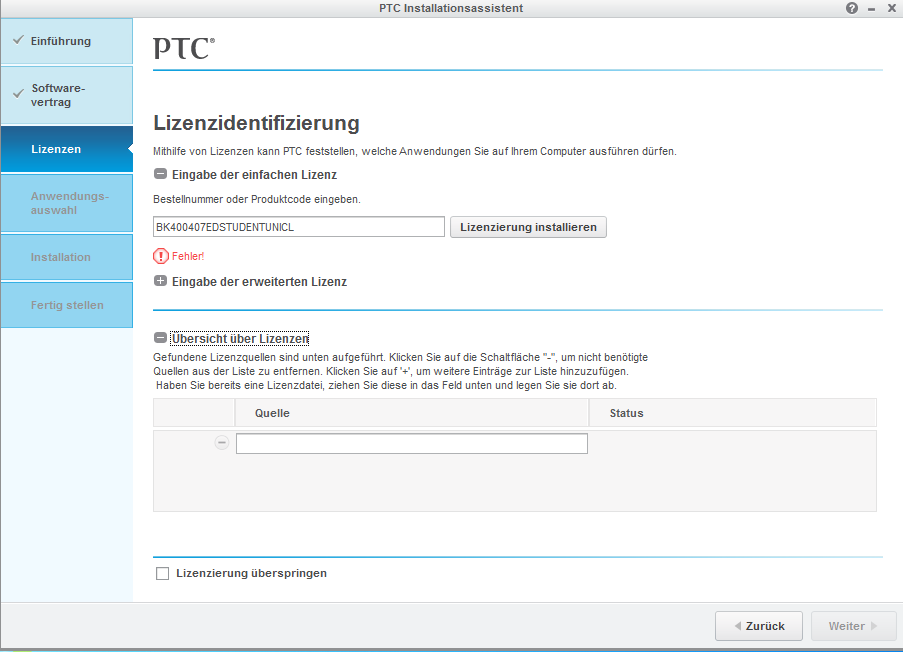The width and height of the screenshot is (903, 652).
Task: Minimize the installer window
Action: tap(871, 9)
